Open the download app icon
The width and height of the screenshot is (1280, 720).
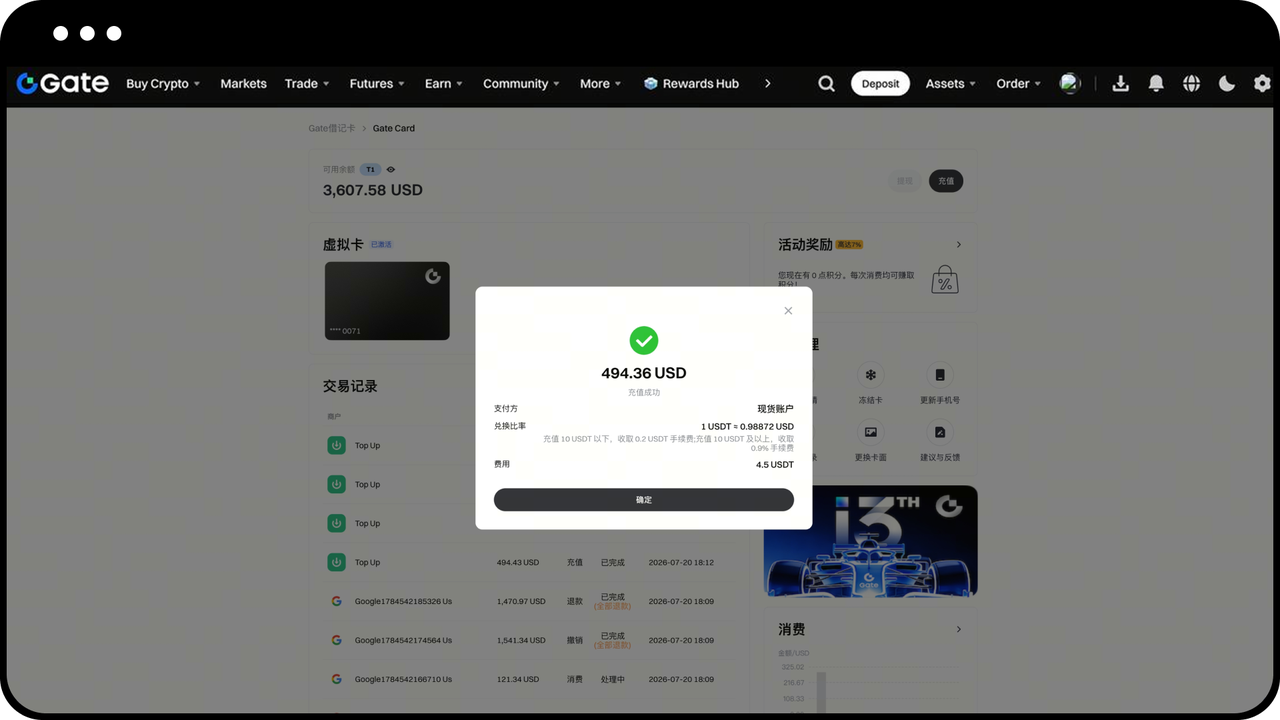coord(1120,84)
